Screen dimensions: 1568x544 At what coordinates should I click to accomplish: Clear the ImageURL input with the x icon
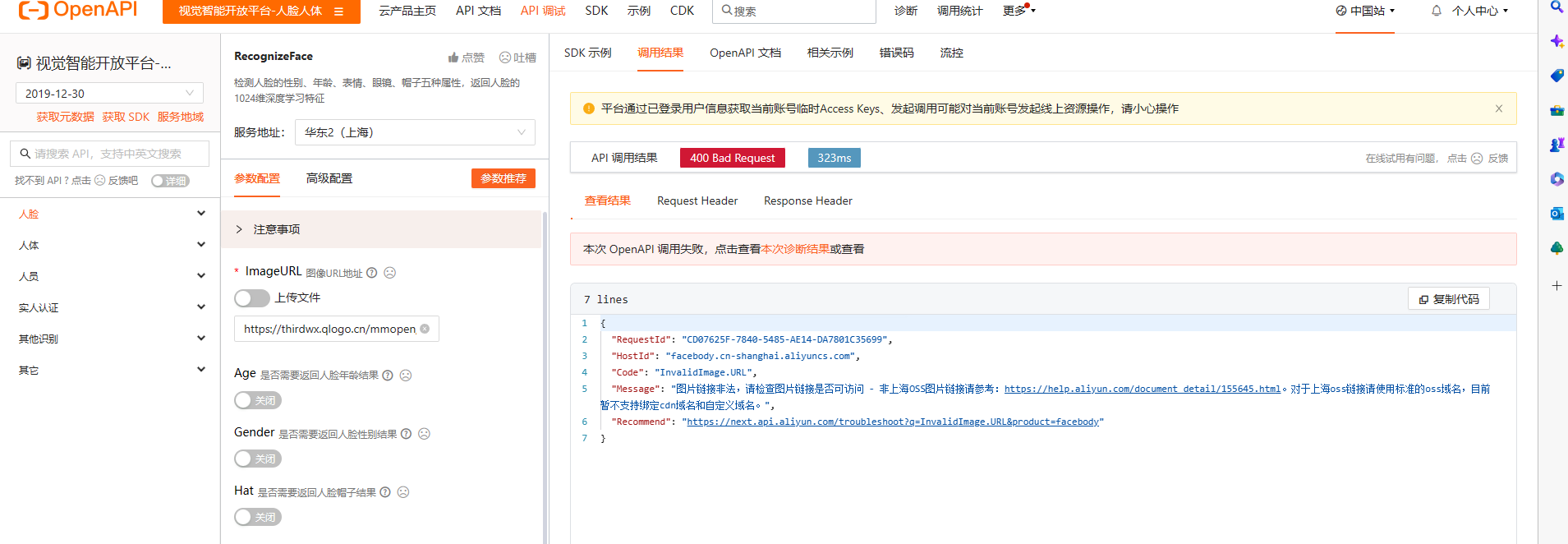425,329
